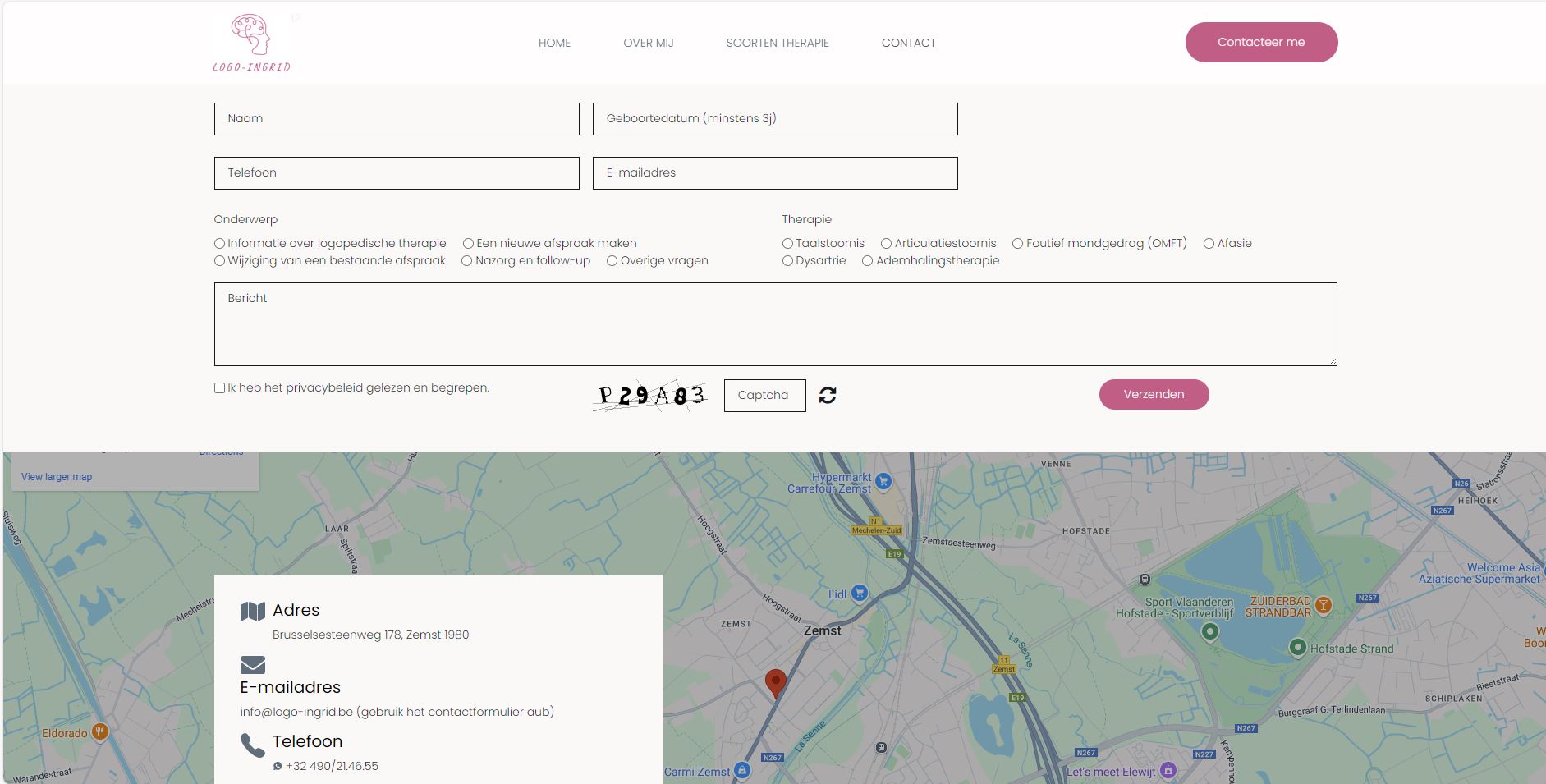Tick the privacybeleid agreement checkbox
Image resolution: width=1546 pixels, height=784 pixels.
click(x=219, y=388)
